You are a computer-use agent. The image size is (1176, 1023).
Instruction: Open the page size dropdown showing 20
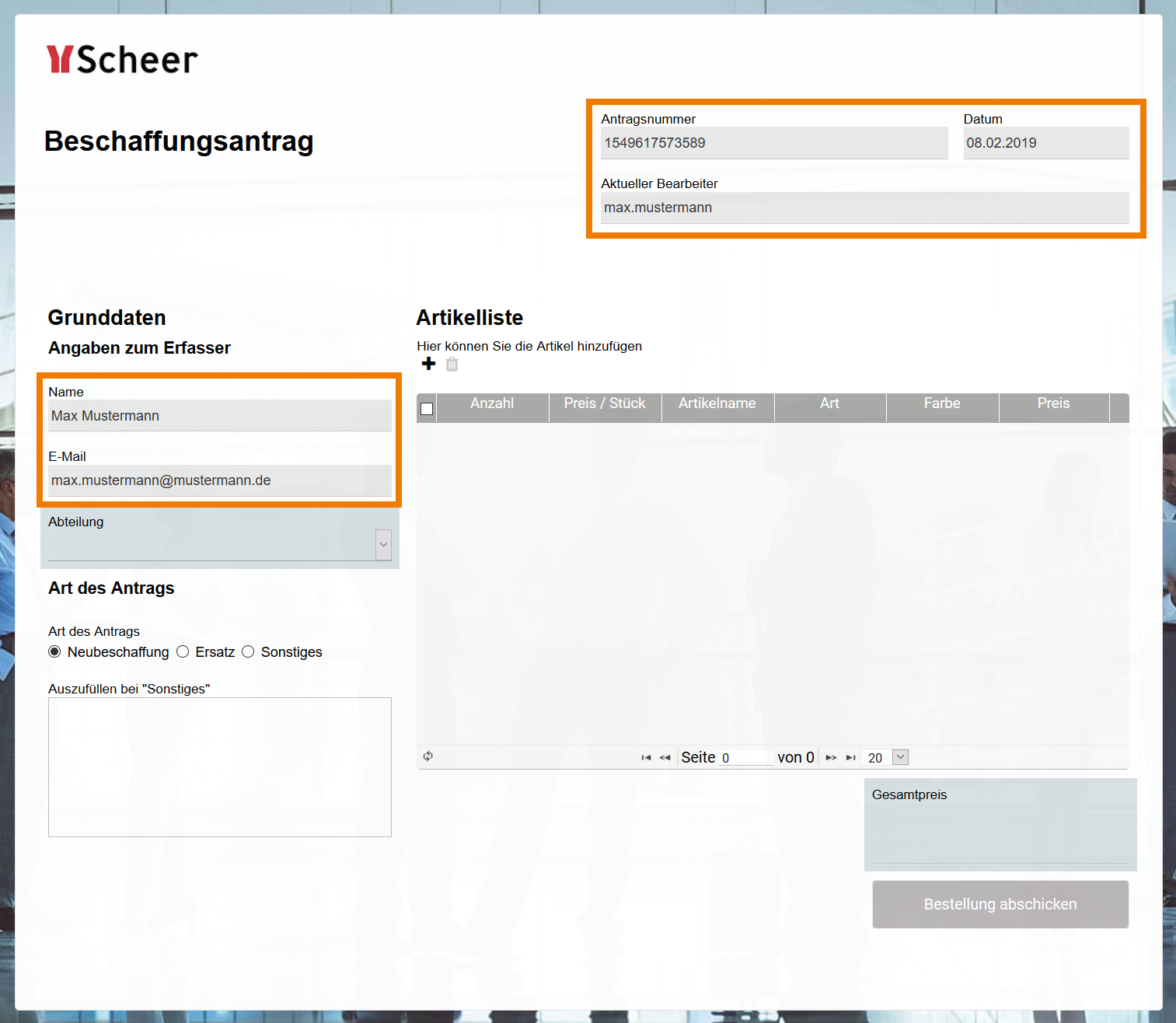(x=899, y=757)
